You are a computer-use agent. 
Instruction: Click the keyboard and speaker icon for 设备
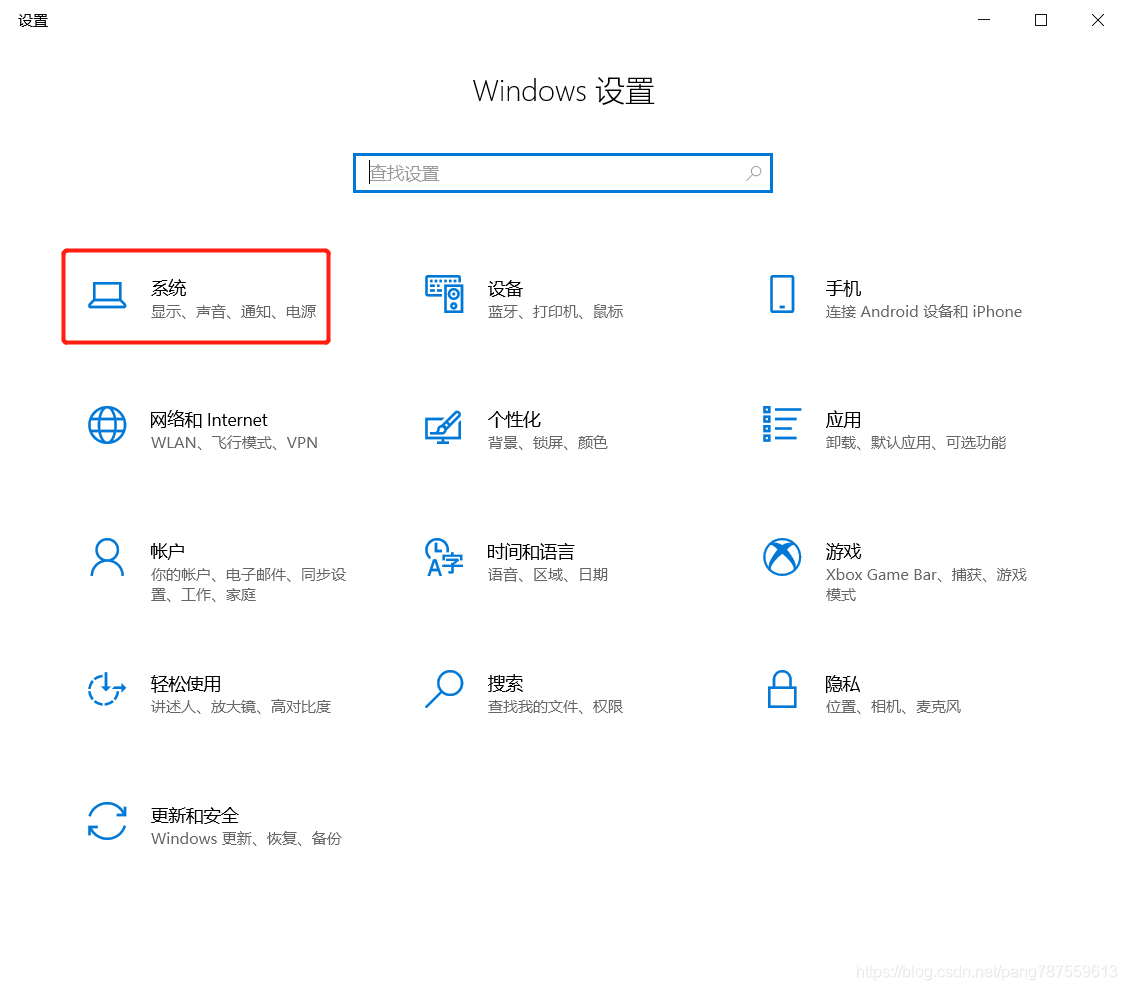[x=444, y=294]
